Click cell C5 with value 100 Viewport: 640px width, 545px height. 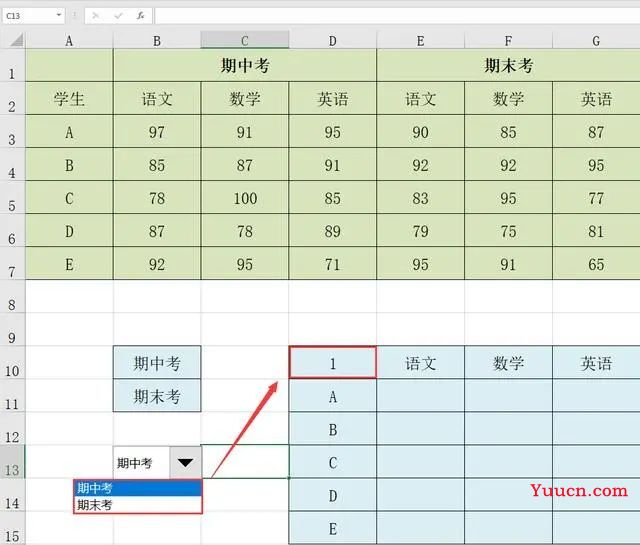click(245, 198)
